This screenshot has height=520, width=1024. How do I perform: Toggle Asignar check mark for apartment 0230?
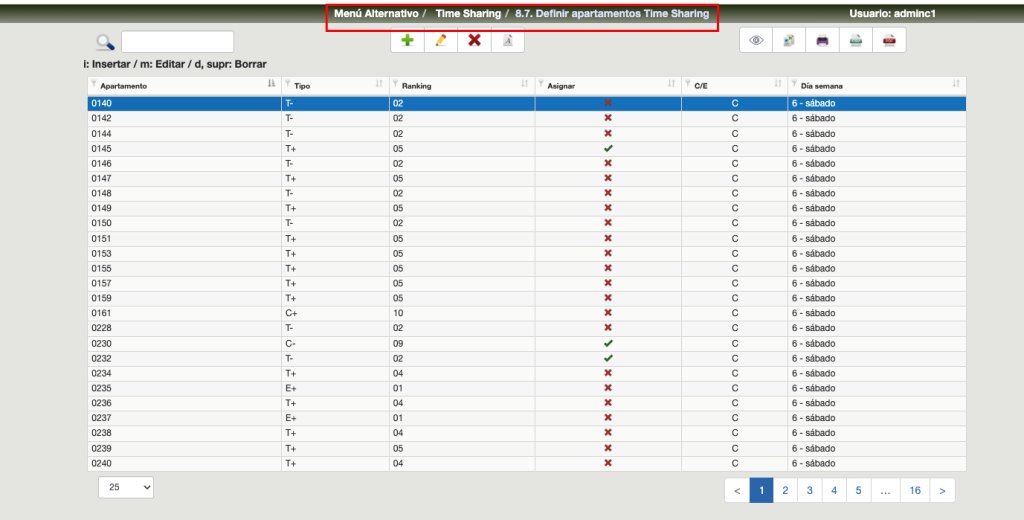click(x=608, y=343)
